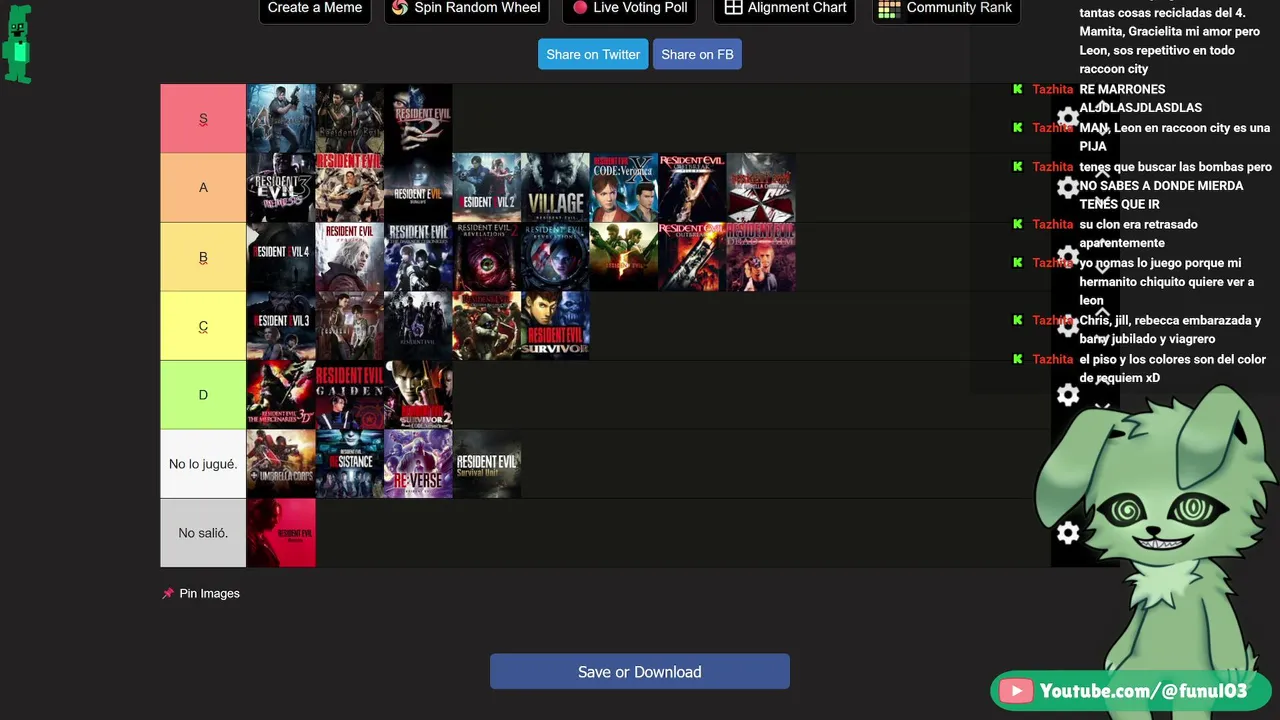The height and width of the screenshot is (720, 1280).
Task: Share the tier list on Twitter
Action: (593, 55)
